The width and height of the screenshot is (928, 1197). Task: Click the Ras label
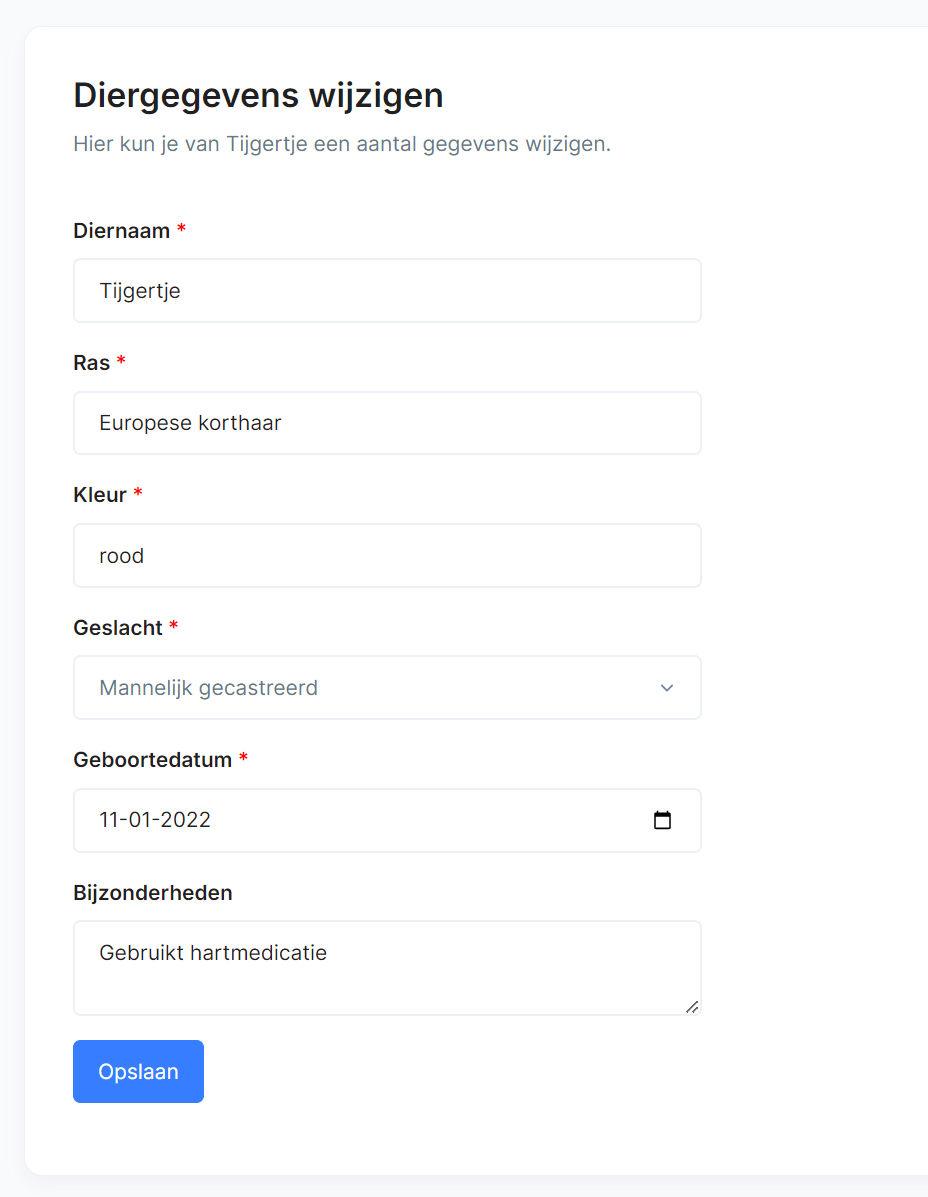click(x=92, y=363)
